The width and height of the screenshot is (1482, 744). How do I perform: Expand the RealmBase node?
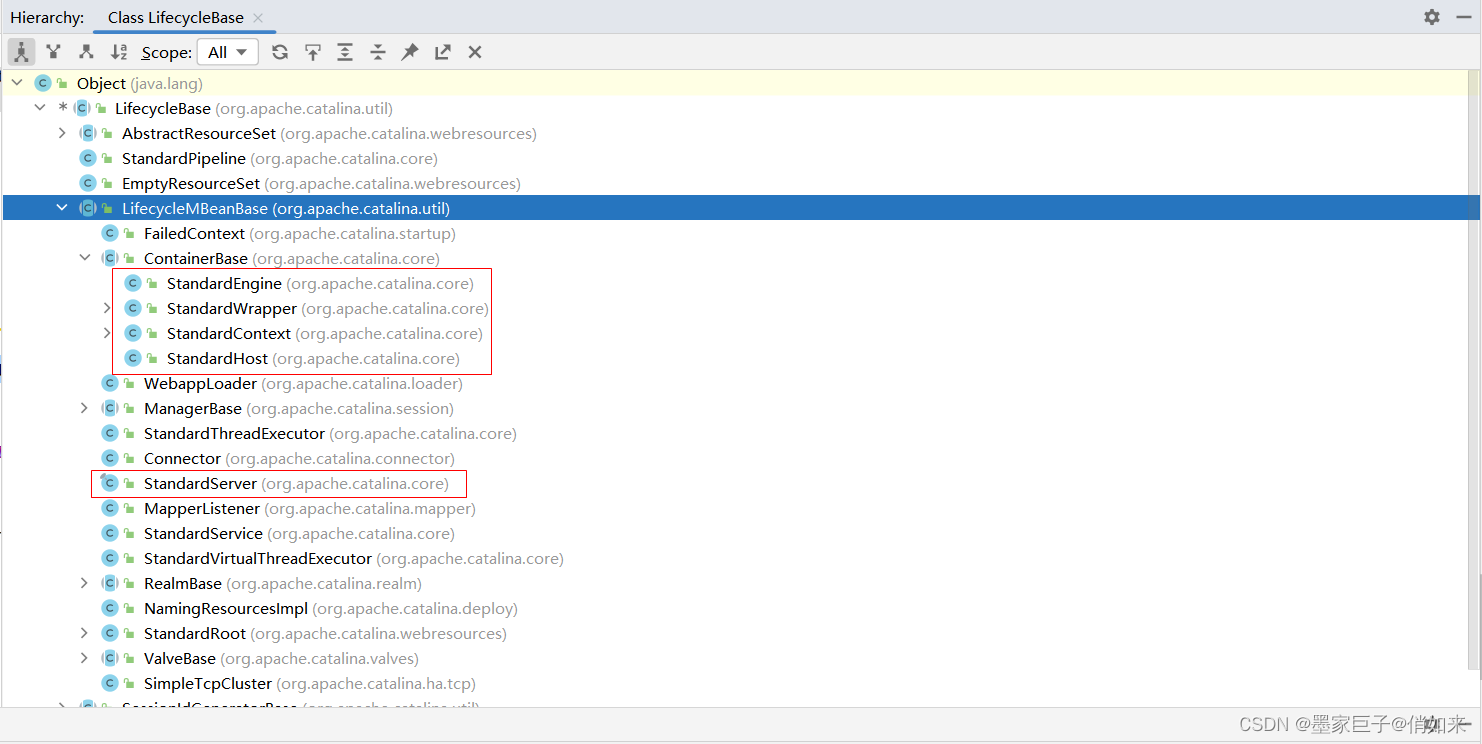point(85,583)
